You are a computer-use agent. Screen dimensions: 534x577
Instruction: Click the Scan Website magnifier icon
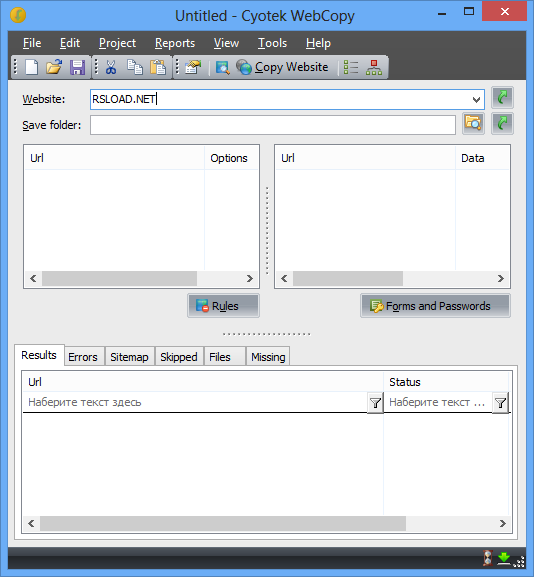[223, 67]
